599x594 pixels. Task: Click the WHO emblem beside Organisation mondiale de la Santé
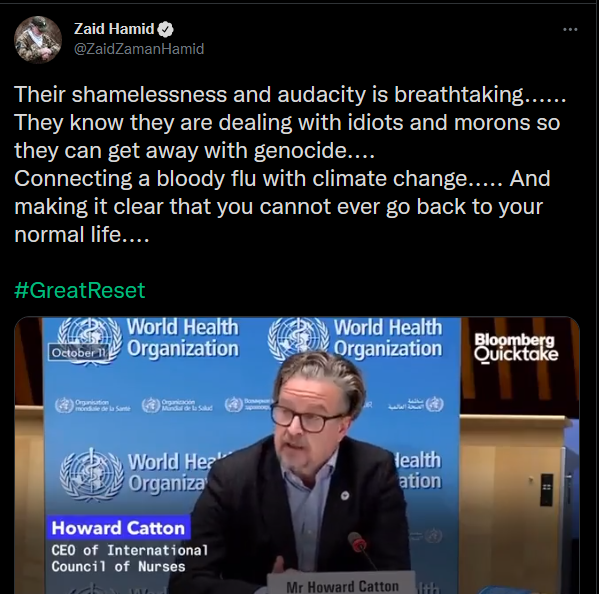pos(64,405)
